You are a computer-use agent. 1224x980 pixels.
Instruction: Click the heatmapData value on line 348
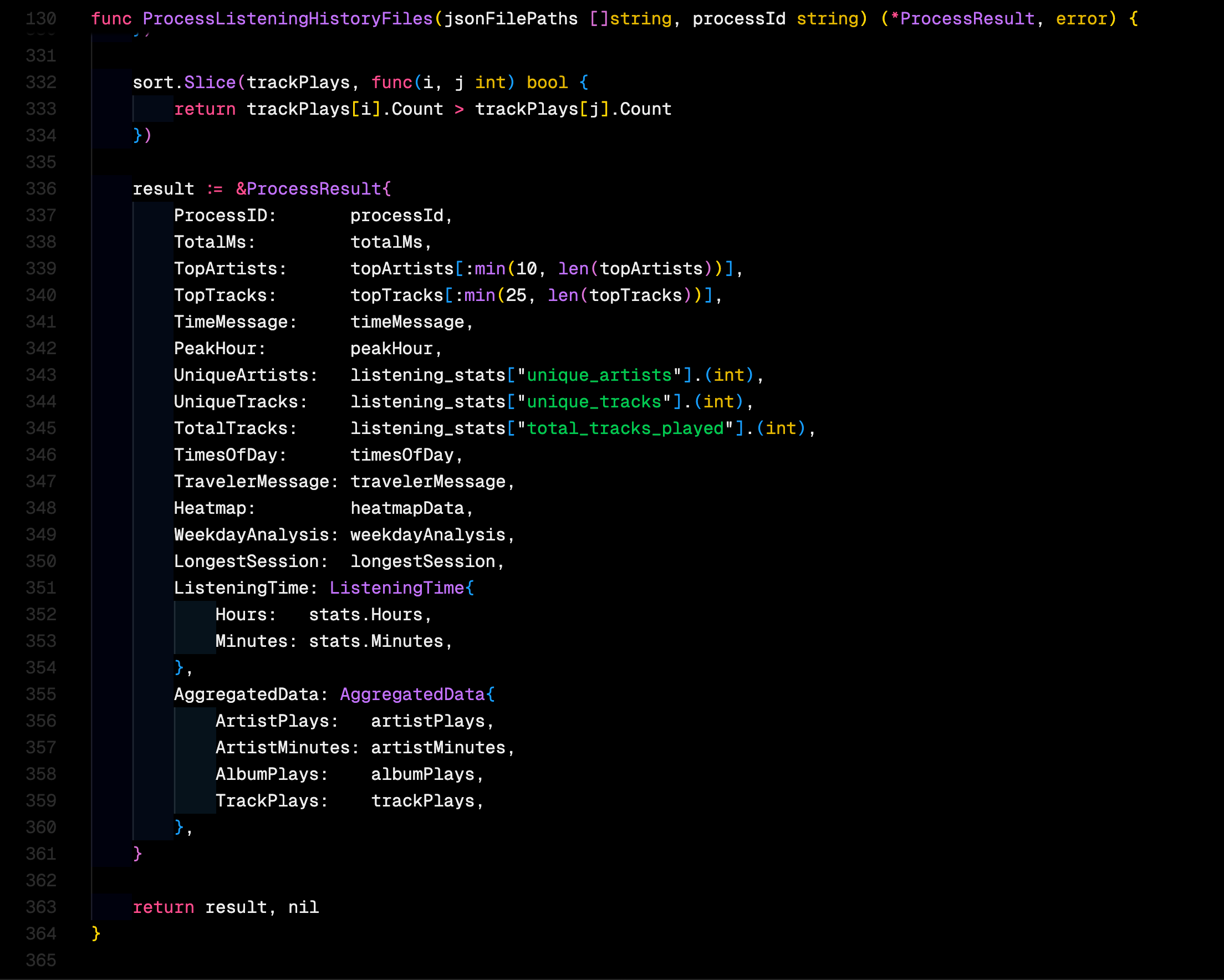(410, 508)
